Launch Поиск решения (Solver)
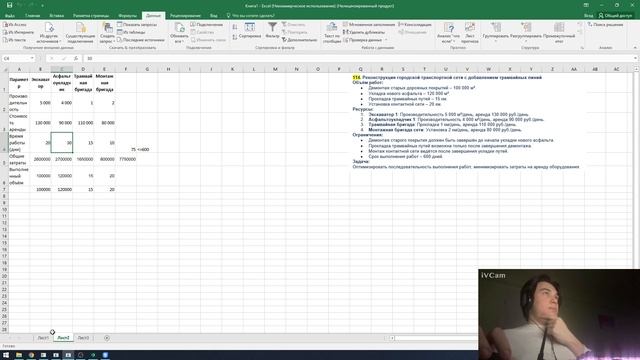The height and width of the screenshot is (360, 640). coord(605,24)
